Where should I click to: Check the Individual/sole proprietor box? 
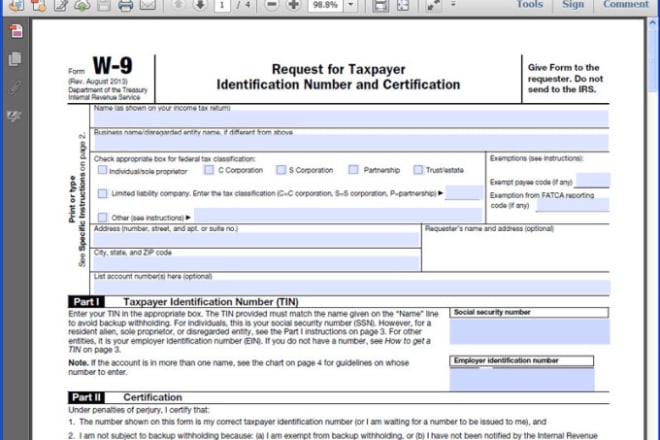[x=102, y=170]
